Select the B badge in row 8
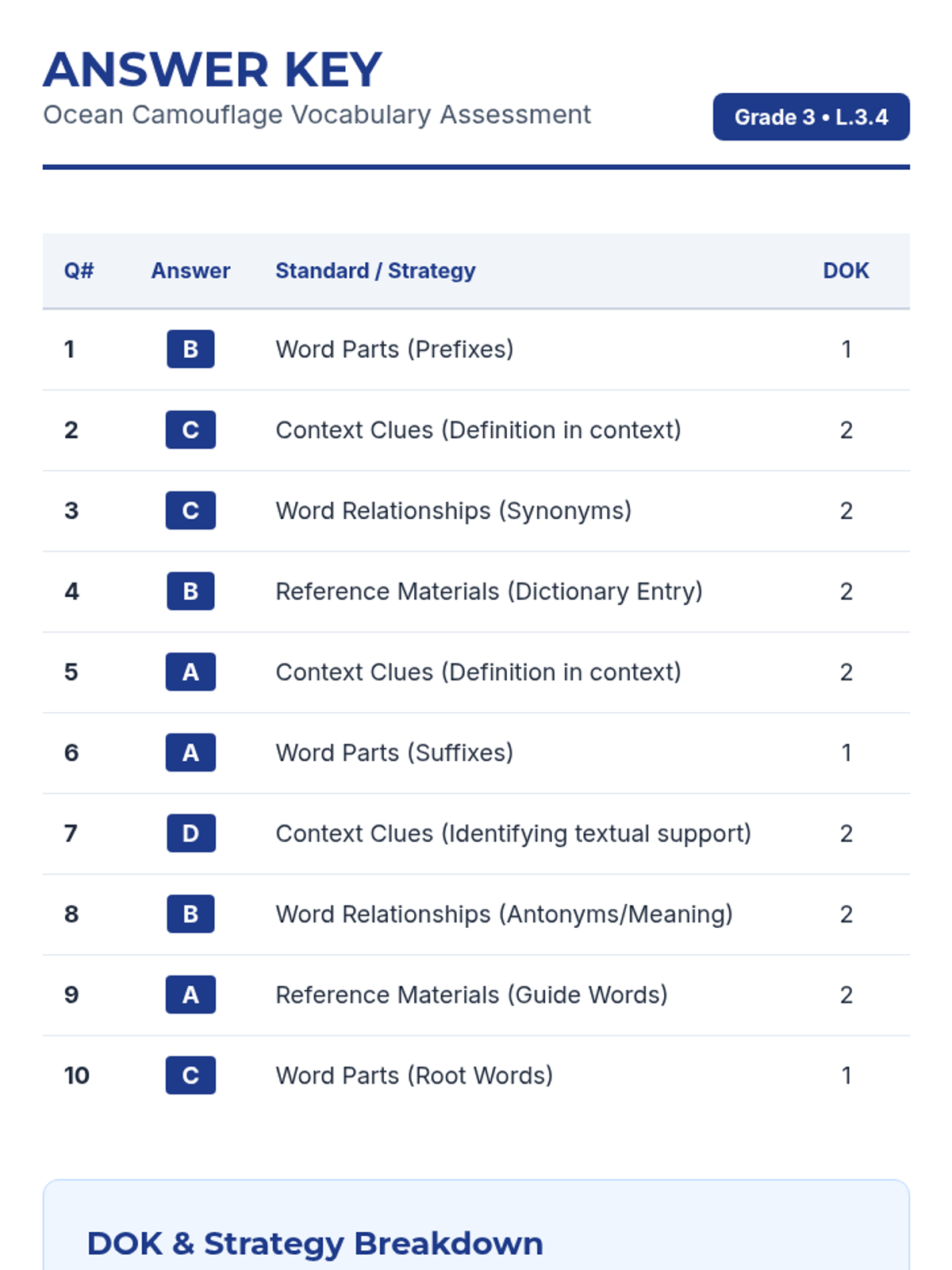The height and width of the screenshot is (1270, 952). tap(190, 914)
